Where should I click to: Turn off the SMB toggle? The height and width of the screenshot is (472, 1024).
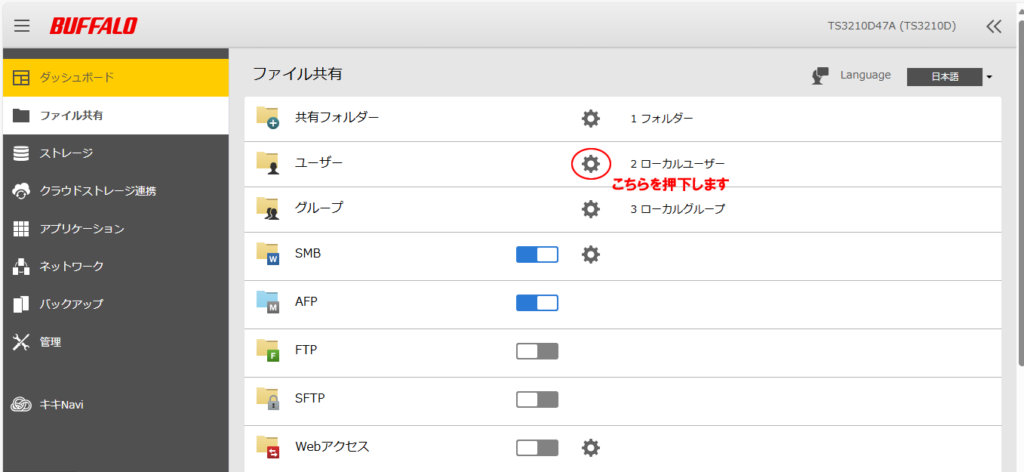pos(537,254)
